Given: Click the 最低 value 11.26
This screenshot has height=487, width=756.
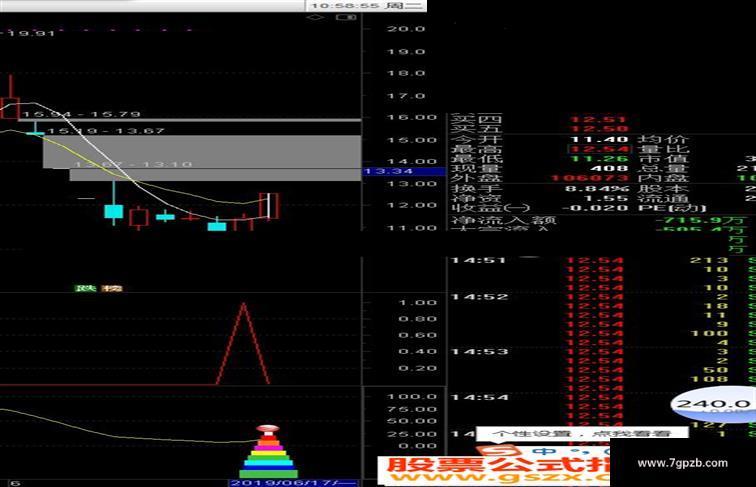Looking at the screenshot, I should point(599,159).
